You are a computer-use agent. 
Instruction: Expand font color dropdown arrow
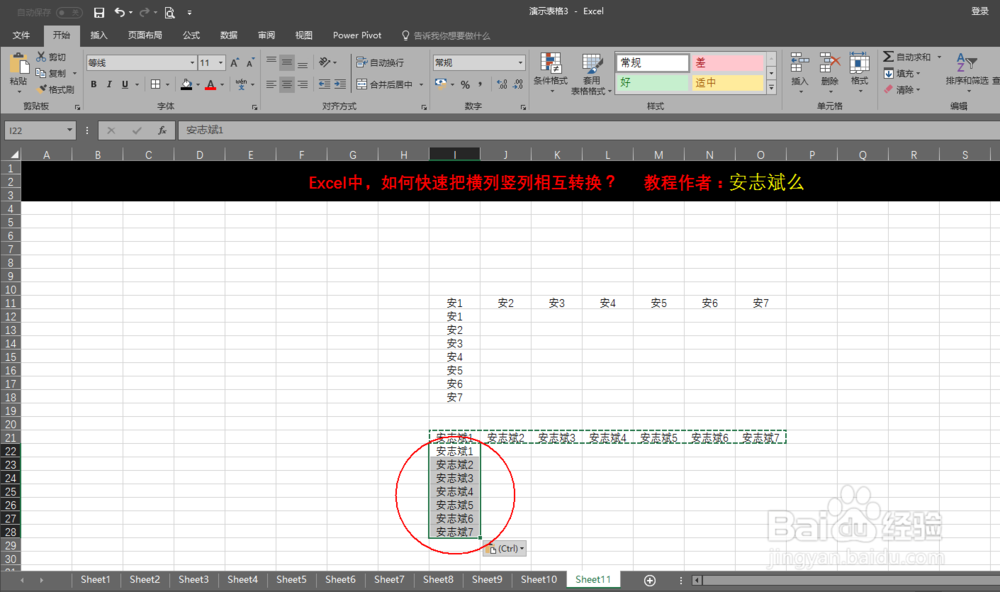(x=222, y=84)
